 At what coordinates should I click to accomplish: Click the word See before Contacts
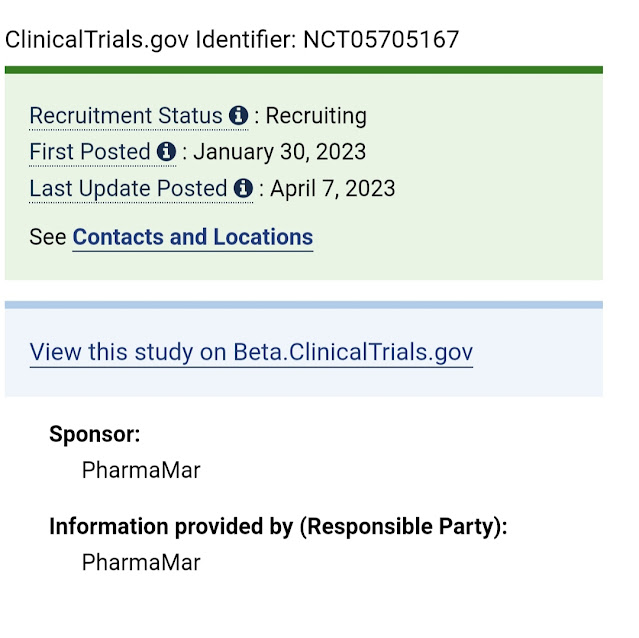click(x=49, y=237)
